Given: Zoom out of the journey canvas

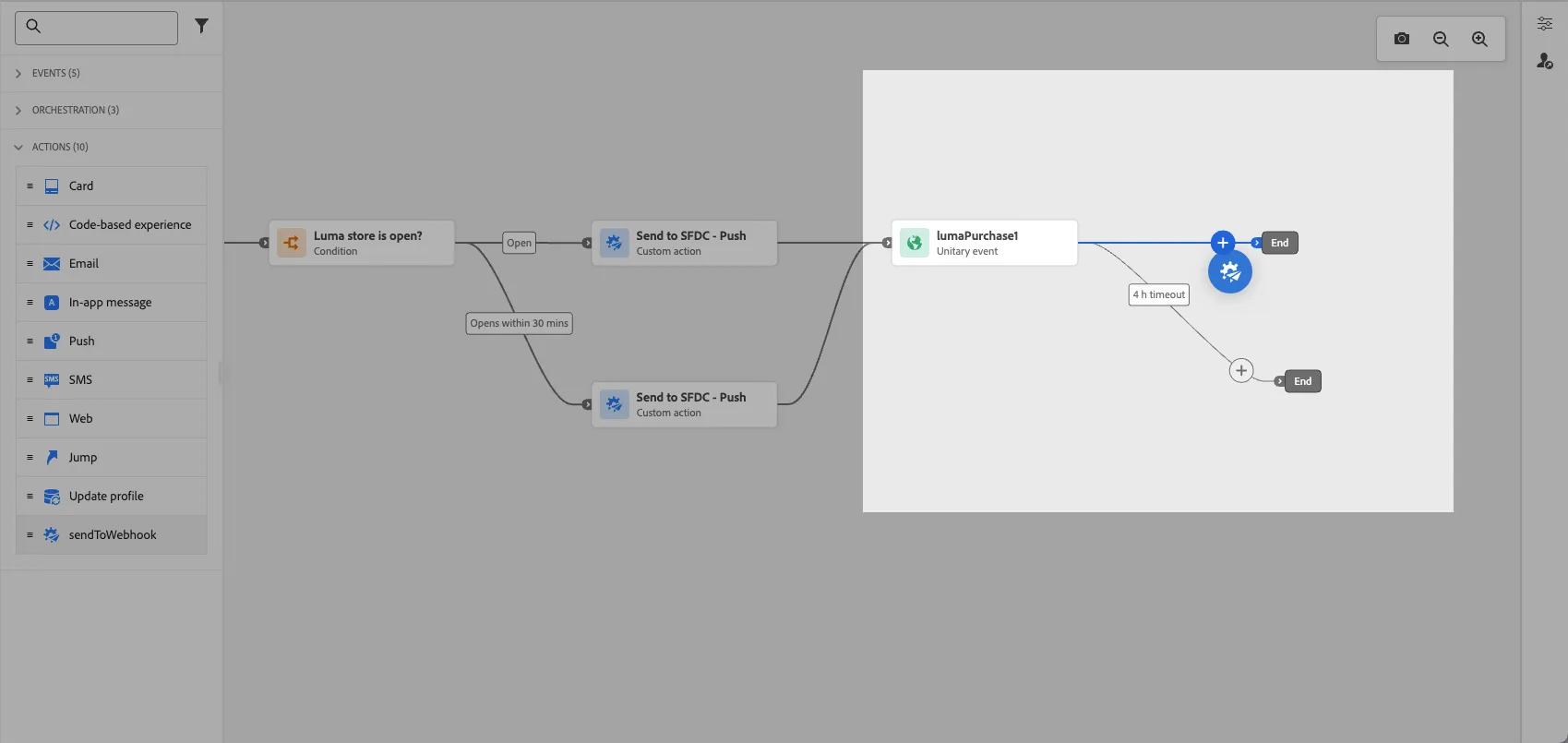Looking at the screenshot, I should pos(1441,39).
